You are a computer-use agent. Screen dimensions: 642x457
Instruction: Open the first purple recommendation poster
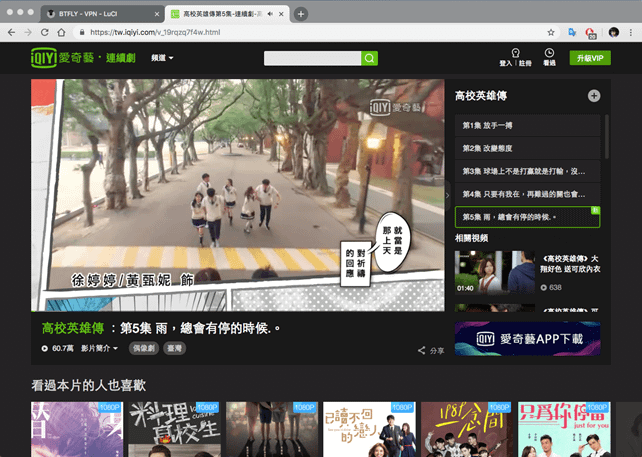tap(77, 429)
